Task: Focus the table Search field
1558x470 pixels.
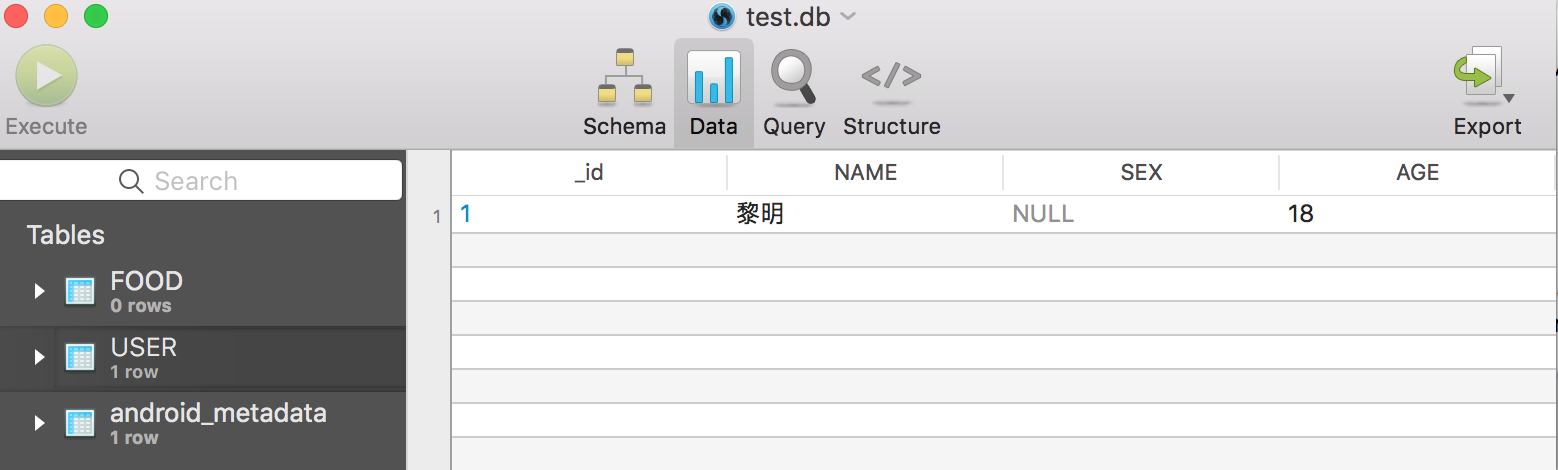Action: pos(200,181)
